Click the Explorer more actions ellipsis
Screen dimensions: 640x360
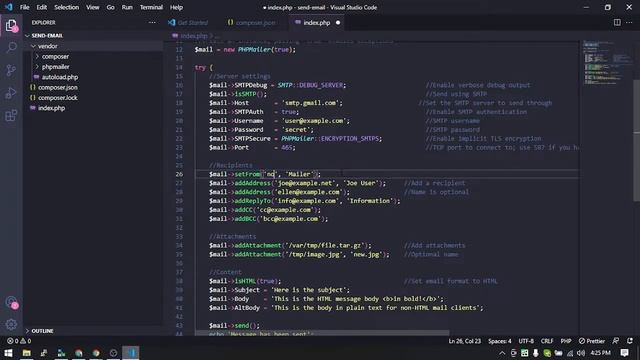click(x=152, y=22)
